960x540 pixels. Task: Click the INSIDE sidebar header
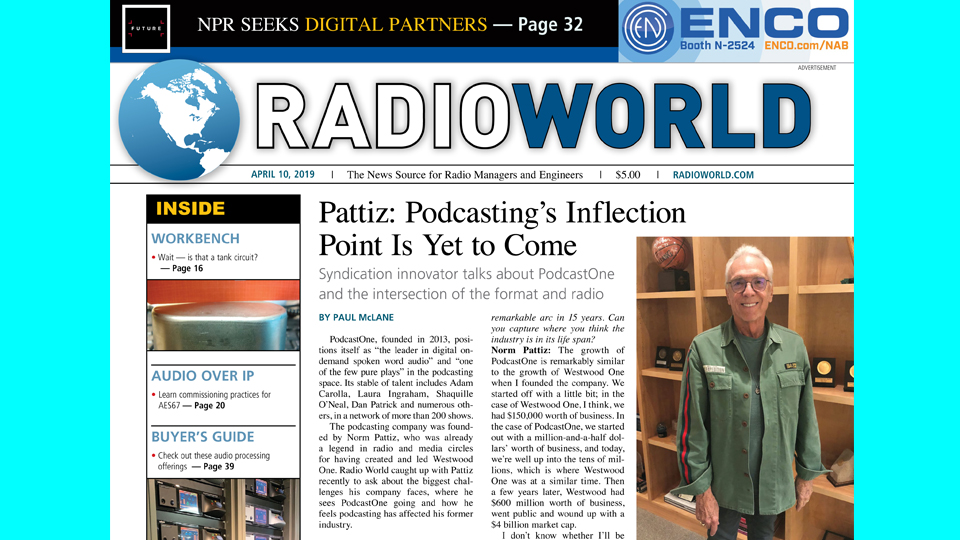point(223,209)
